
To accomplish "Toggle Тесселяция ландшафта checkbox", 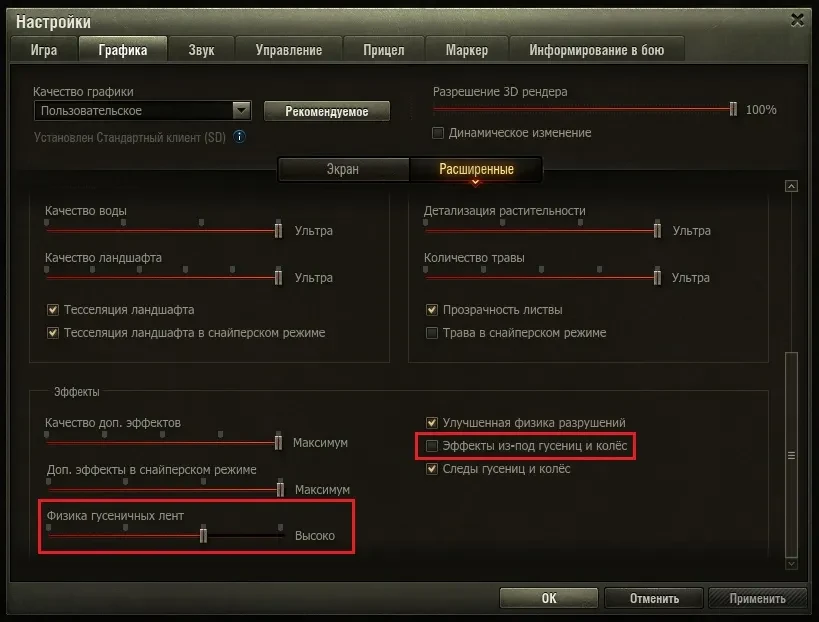I will [53, 310].
